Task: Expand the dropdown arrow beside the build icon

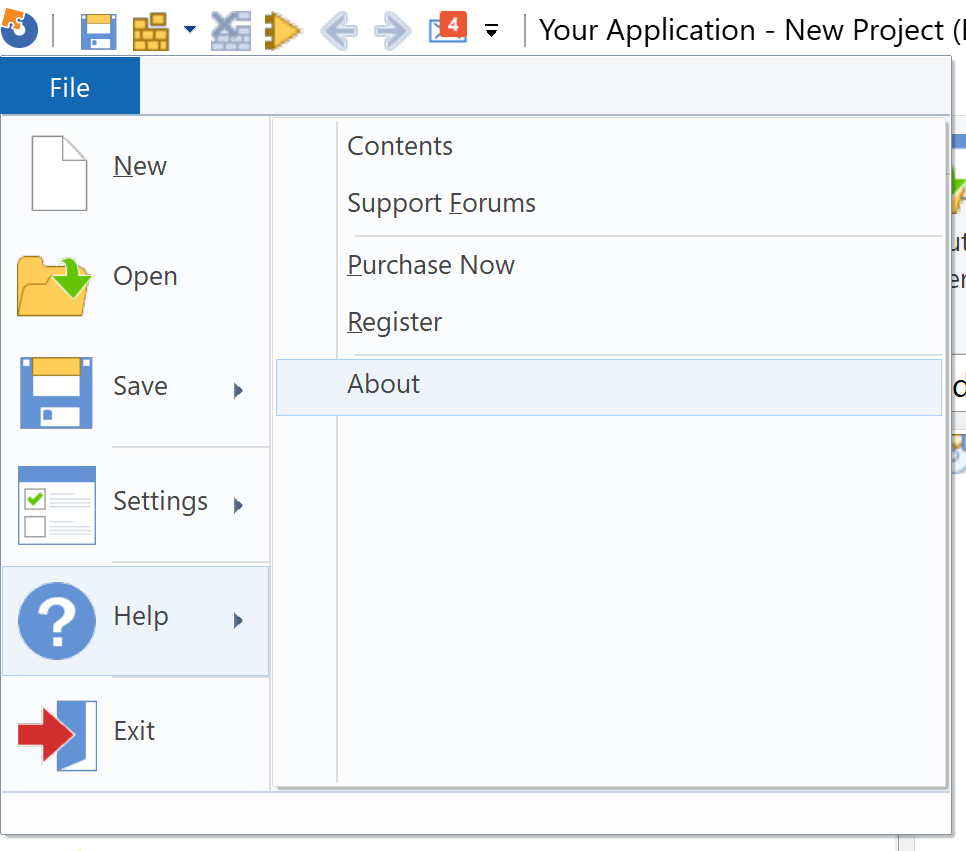Action: pos(188,30)
